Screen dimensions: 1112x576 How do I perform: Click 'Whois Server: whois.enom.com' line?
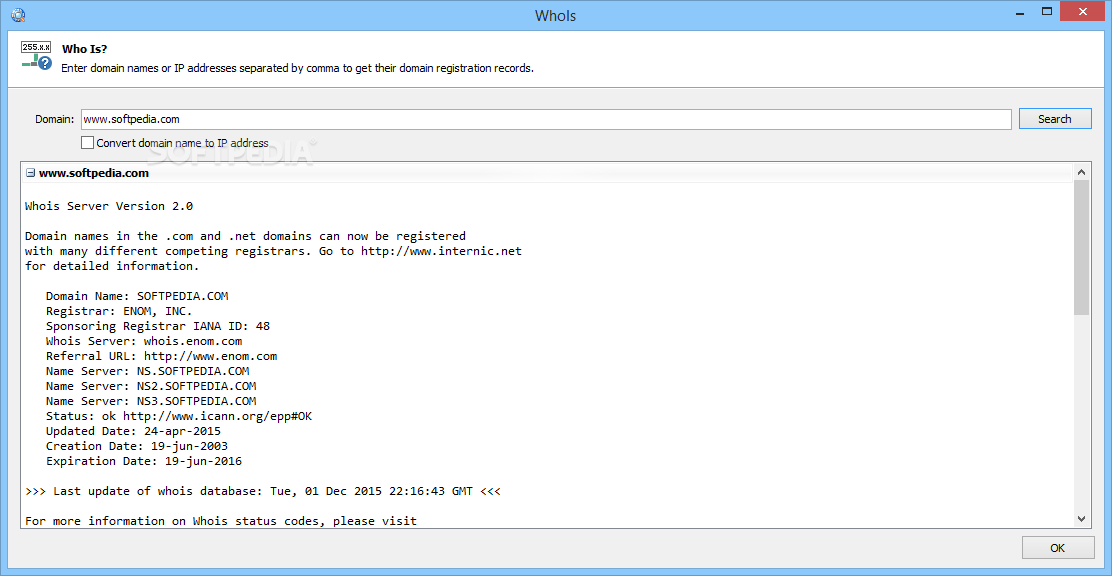pyautogui.click(x=144, y=341)
